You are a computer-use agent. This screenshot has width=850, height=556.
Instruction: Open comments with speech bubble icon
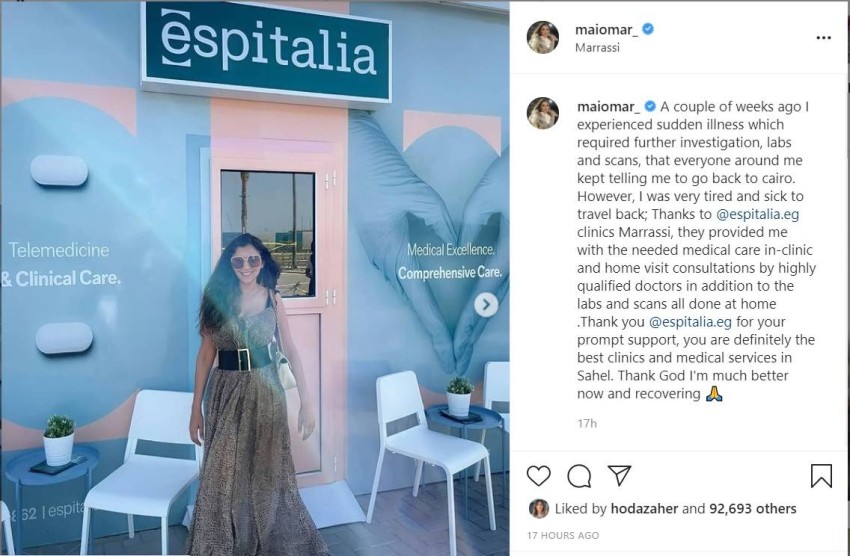pyautogui.click(x=579, y=476)
